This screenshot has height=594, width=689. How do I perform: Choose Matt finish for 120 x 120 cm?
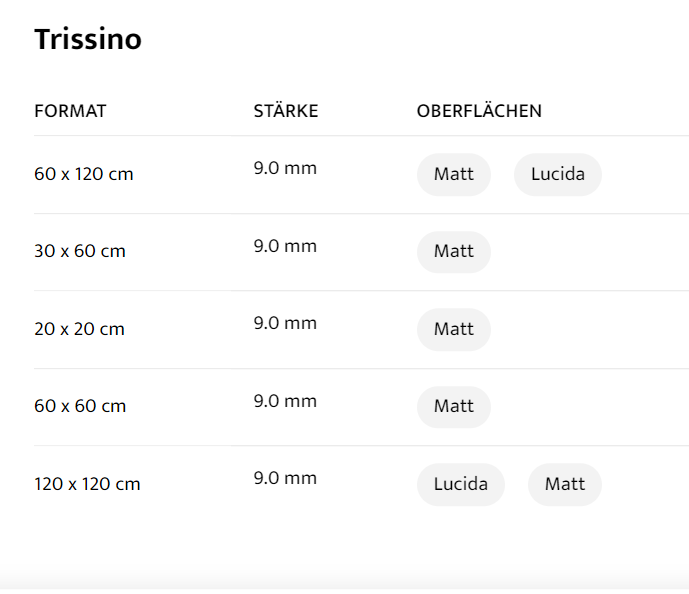pyautogui.click(x=564, y=484)
